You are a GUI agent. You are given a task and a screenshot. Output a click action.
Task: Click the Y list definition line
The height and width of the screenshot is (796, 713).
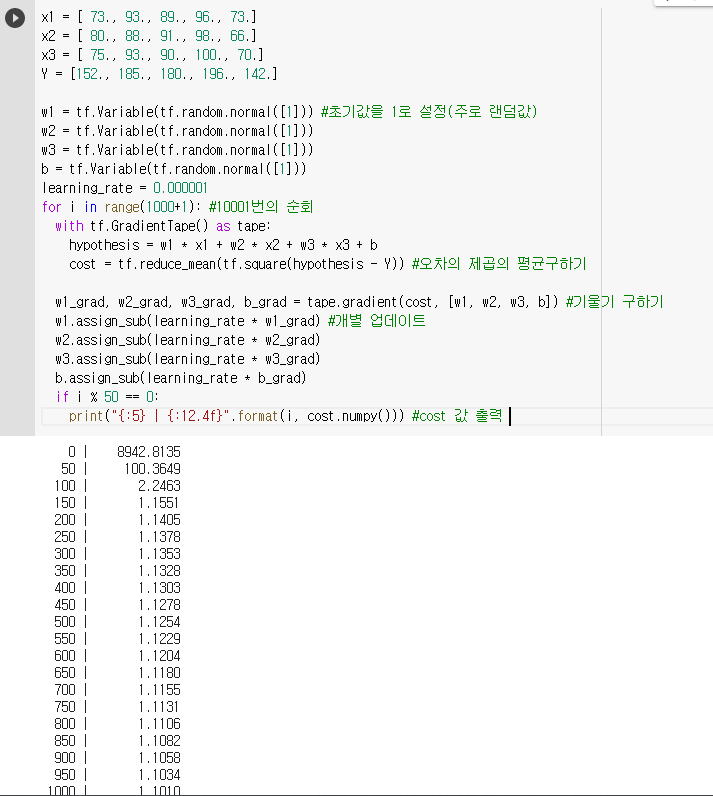[x=159, y=74]
